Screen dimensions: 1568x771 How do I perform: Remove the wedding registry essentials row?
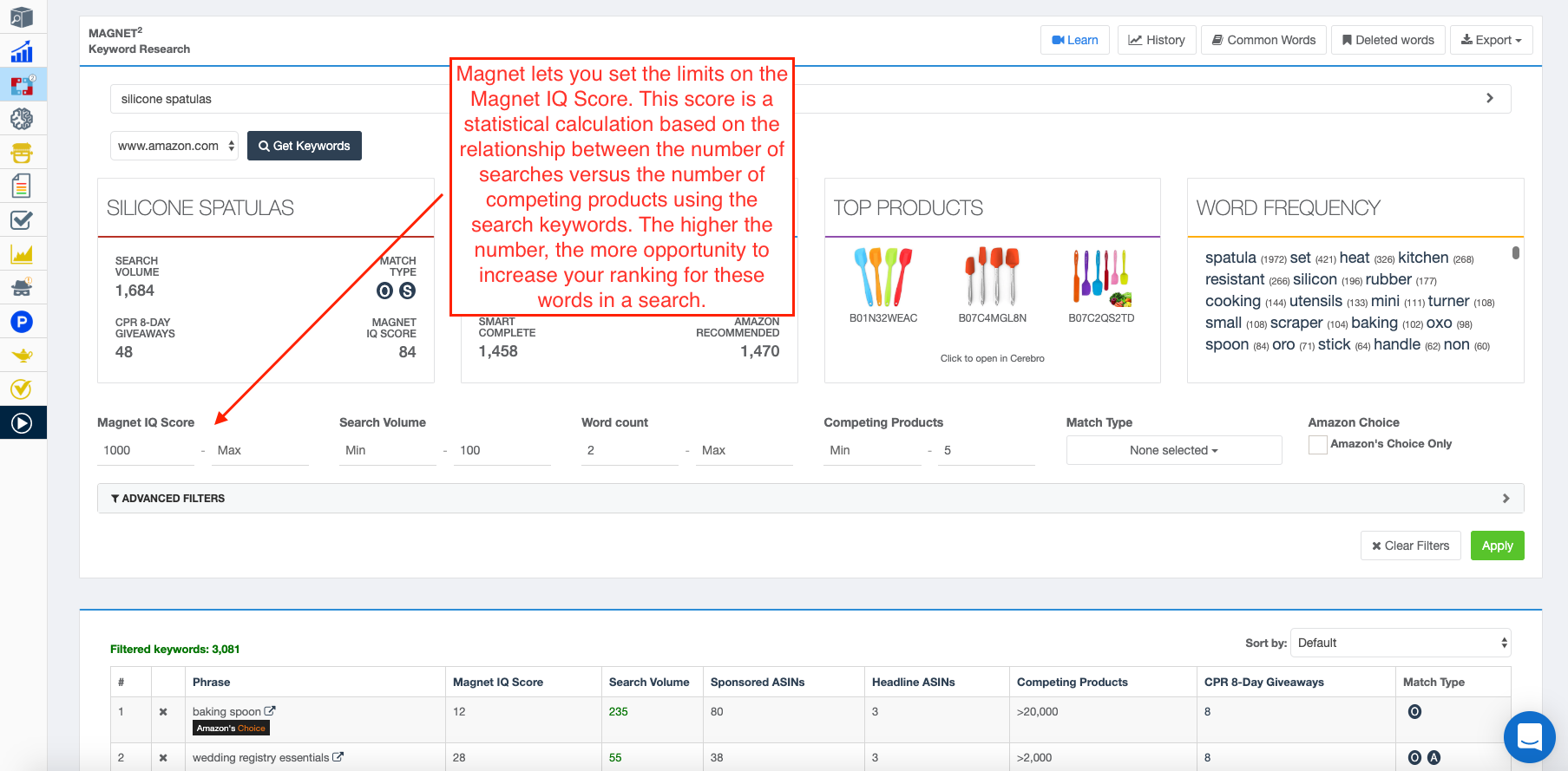click(163, 758)
